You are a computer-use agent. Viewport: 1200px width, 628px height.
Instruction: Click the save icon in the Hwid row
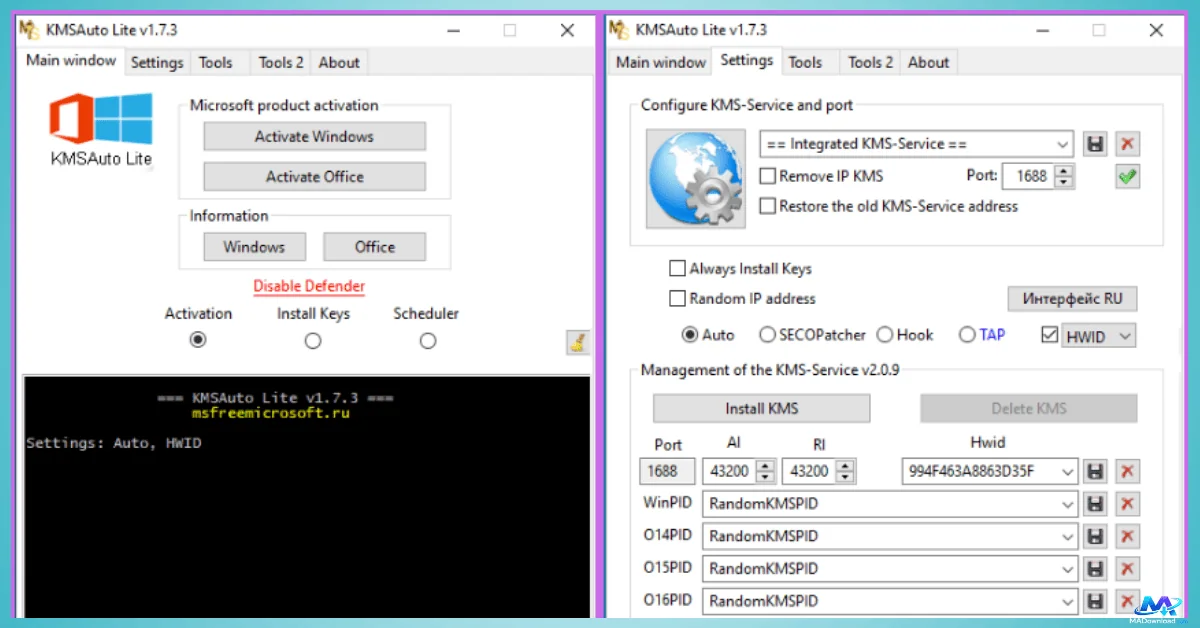point(1095,471)
